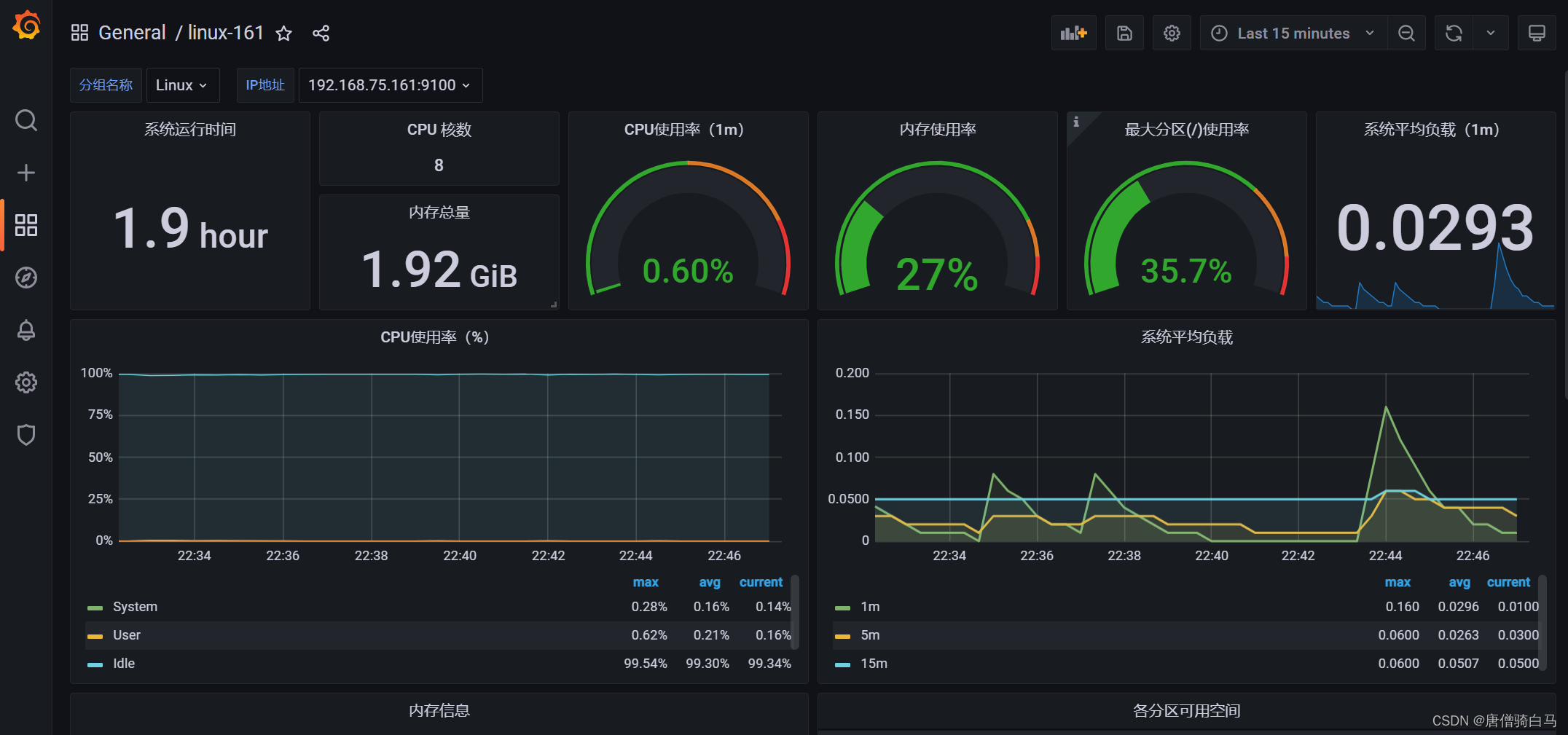Save the dashboard with floppy icon
1568x735 pixels.
[1124, 34]
